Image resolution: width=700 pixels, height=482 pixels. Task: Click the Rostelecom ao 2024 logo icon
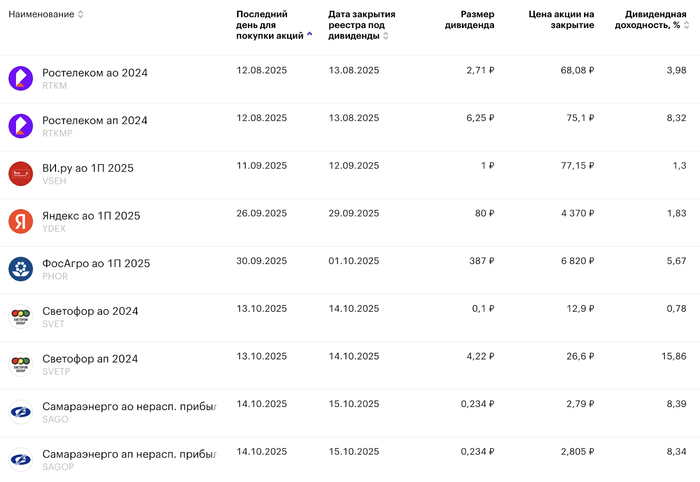coord(21,77)
